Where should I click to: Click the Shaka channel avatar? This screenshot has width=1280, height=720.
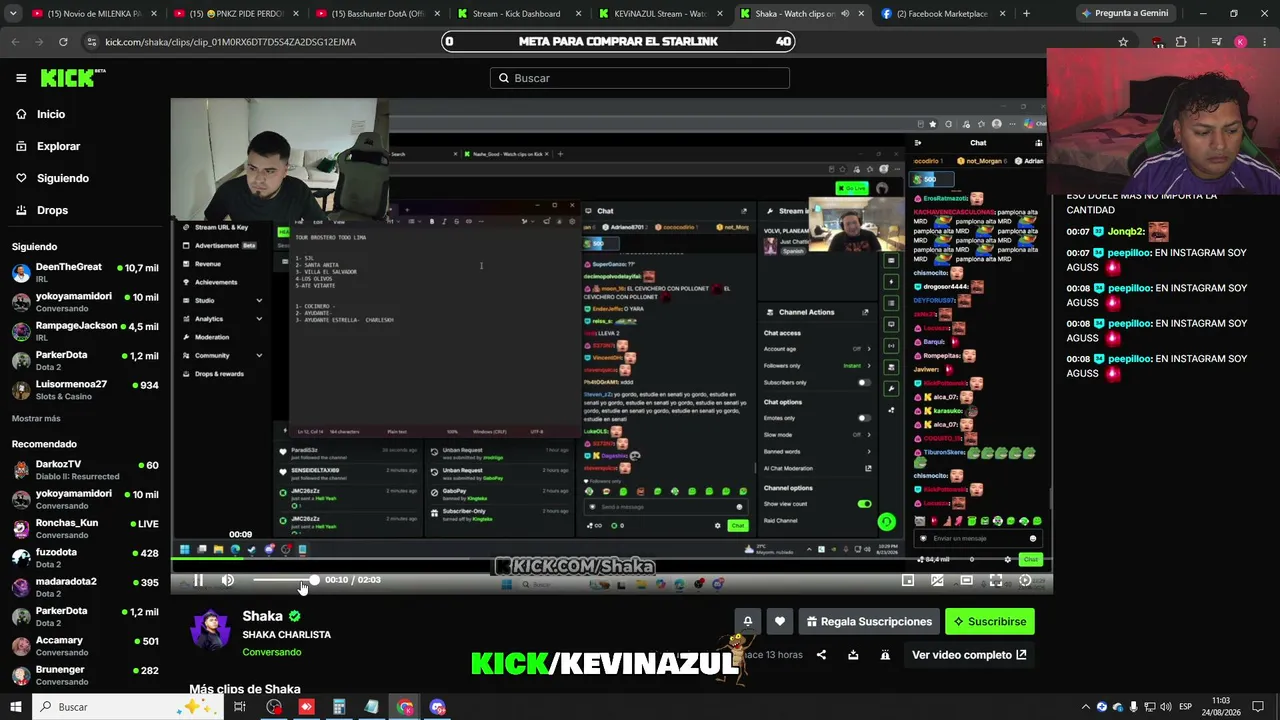pos(210,630)
